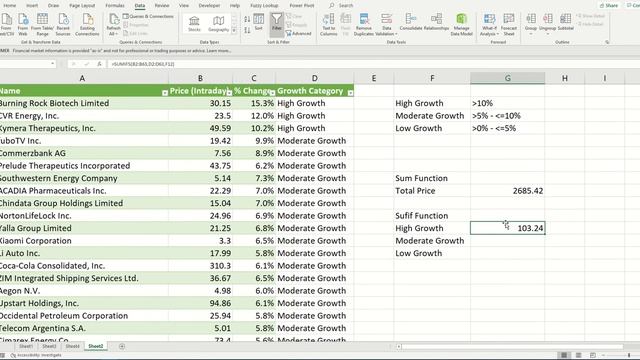Open the Review ribbon tab
The height and width of the screenshot is (360, 640).
point(162,5)
